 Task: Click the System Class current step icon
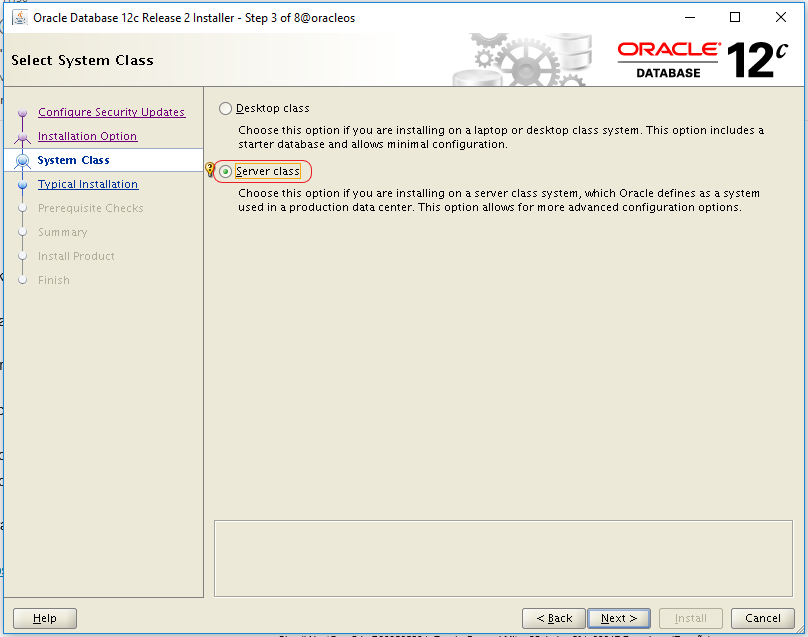pyautogui.click(x=22, y=161)
